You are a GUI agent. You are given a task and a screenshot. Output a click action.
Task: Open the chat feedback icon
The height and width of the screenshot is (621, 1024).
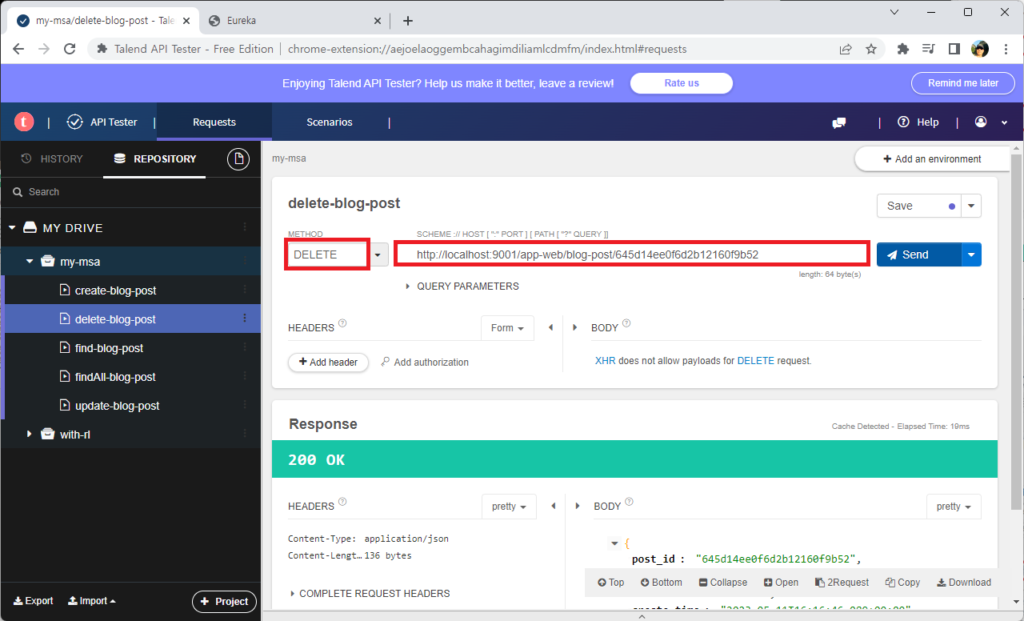839,122
